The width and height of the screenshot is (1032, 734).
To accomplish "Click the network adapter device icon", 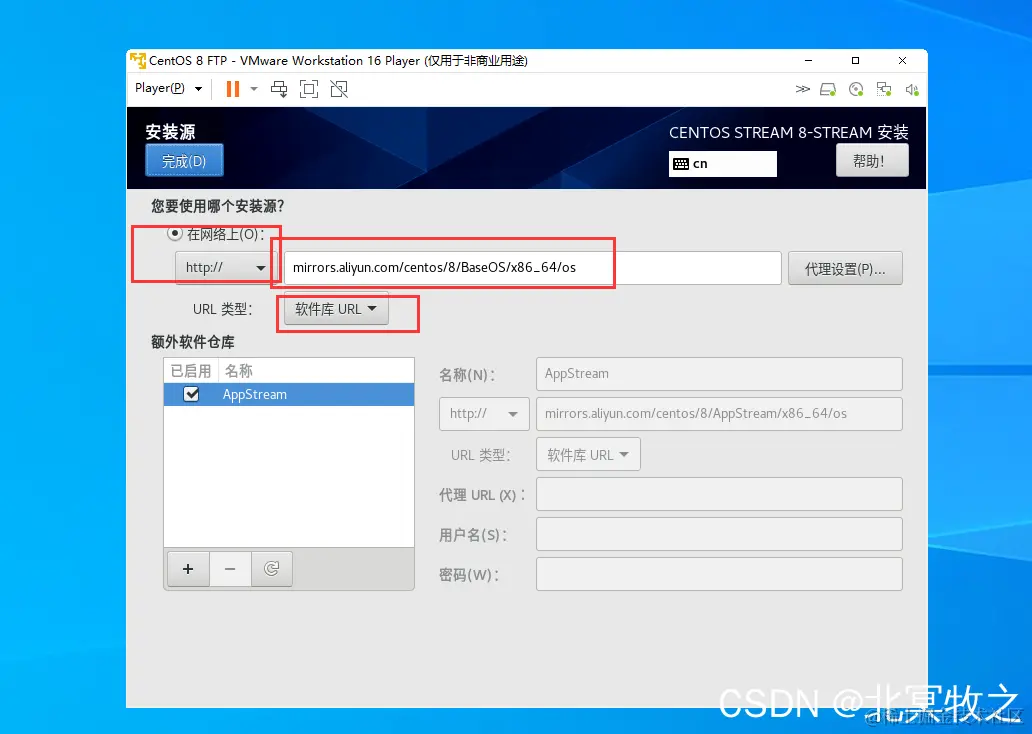I will coord(884,89).
